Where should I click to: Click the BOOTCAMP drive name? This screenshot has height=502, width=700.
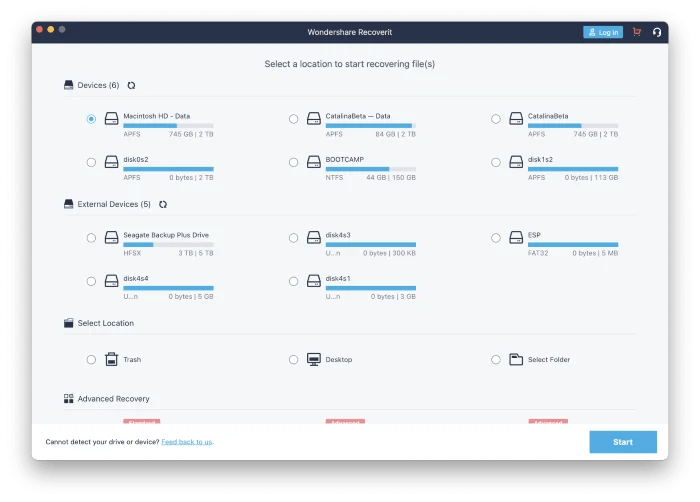coord(345,159)
